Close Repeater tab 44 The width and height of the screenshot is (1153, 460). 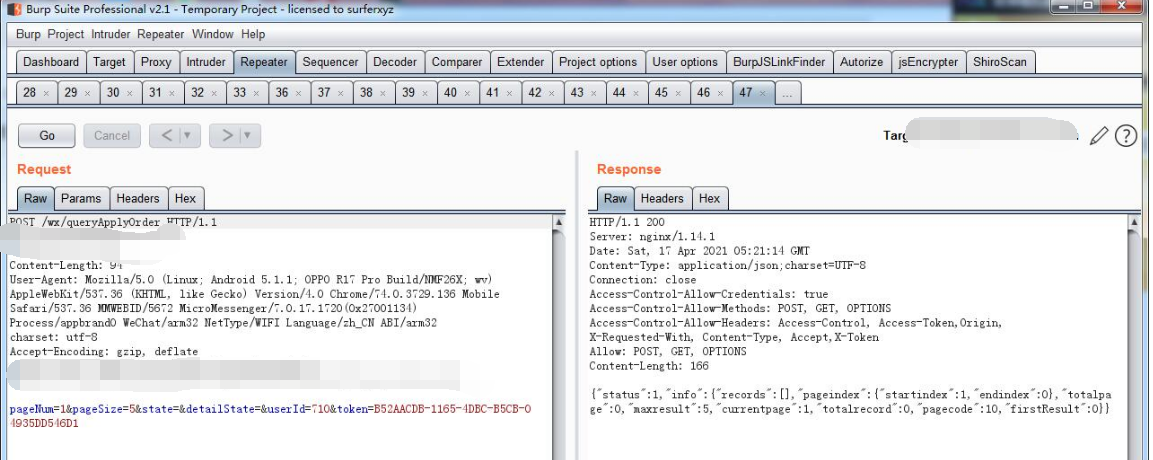pyautogui.click(x=636, y=93)
